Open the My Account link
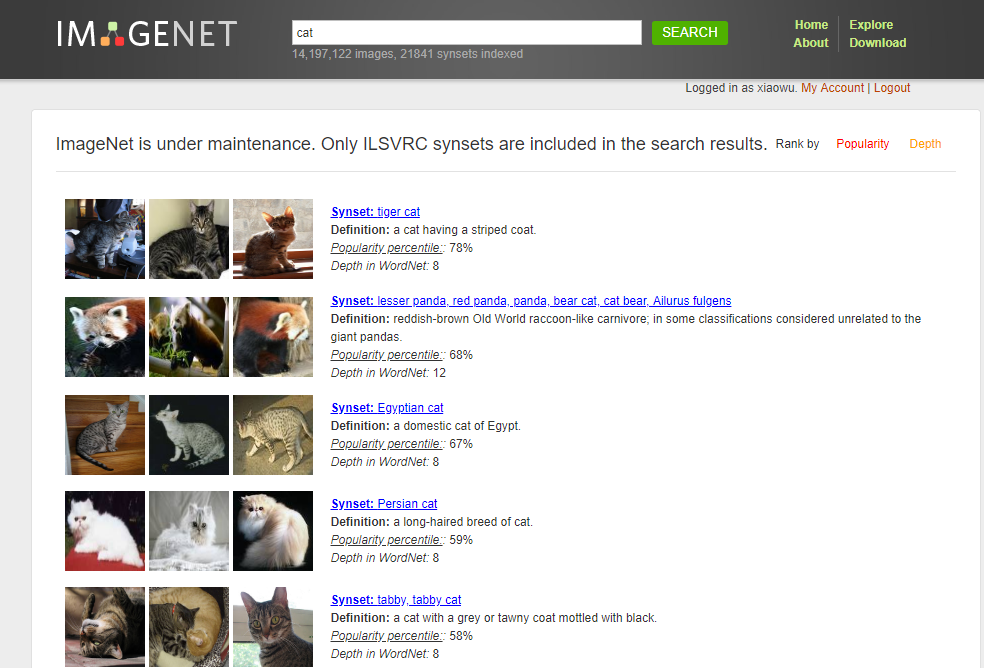This screenshot has height=668, width=984. coord(832,88)
